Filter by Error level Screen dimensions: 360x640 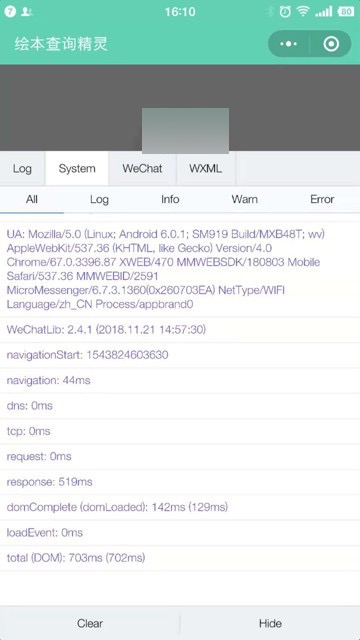(x=322, y=199)
